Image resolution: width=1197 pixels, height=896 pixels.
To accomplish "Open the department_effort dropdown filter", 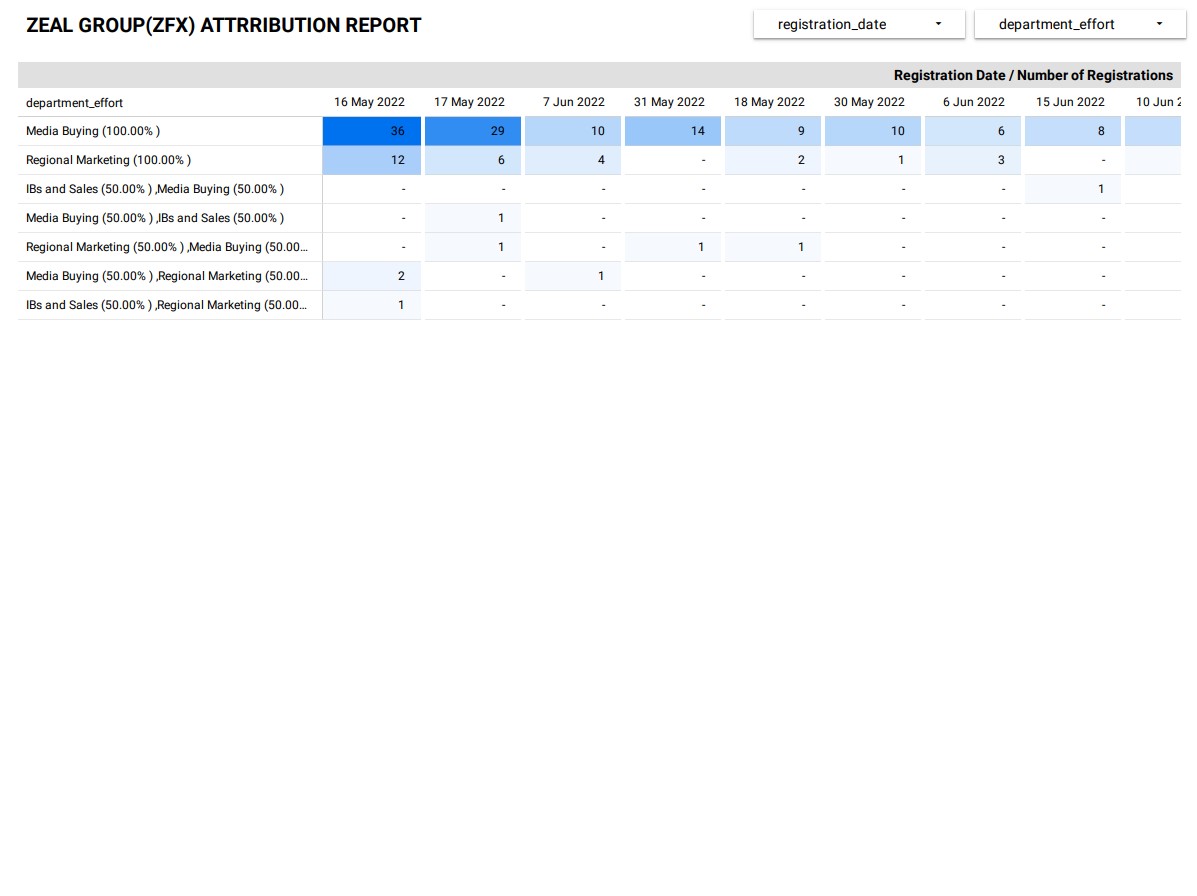I will pyautogui.click(x=1079, y=24).
